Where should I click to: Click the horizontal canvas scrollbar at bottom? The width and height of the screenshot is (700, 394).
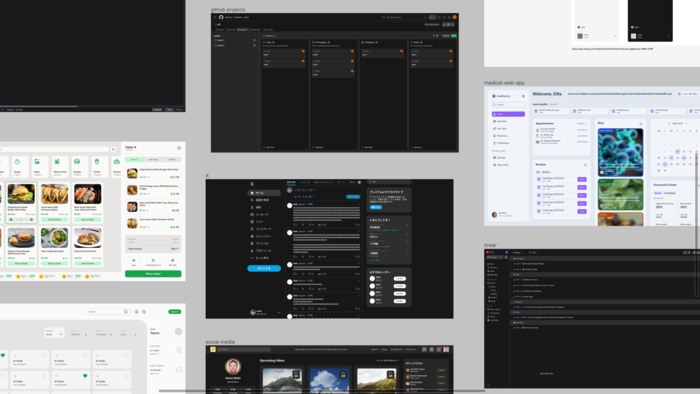321,391
